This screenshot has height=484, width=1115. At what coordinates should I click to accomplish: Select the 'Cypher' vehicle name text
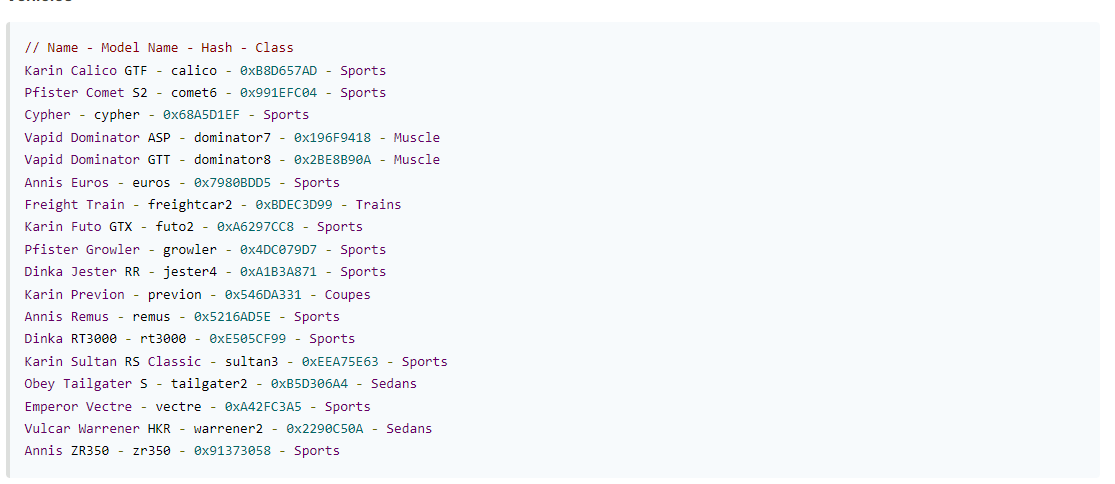click(x=48, y=115)
